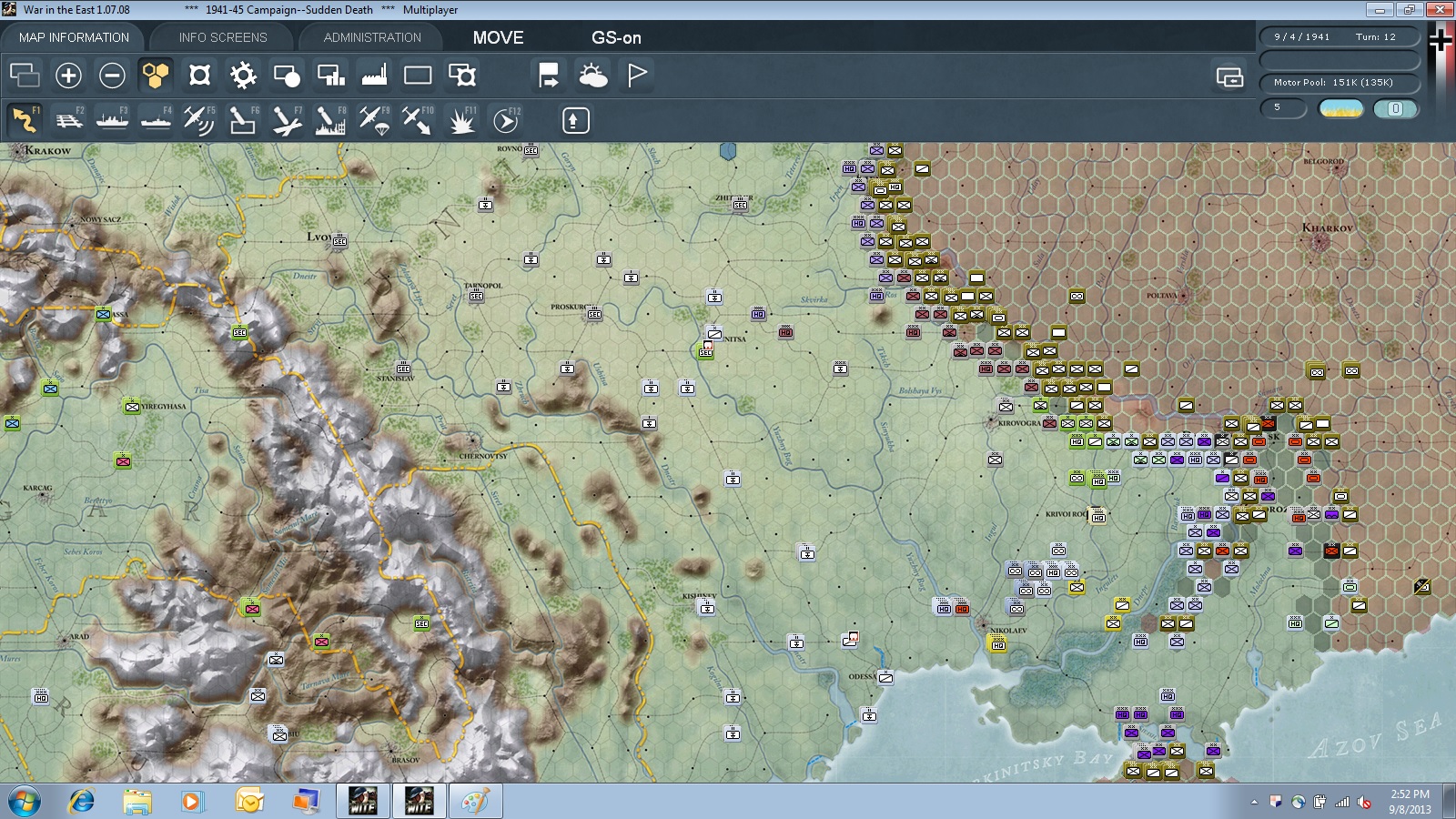This screenshot has height=819, width=1456.
Task: Select the F1 move mode icon
Action: click(25, 120)
